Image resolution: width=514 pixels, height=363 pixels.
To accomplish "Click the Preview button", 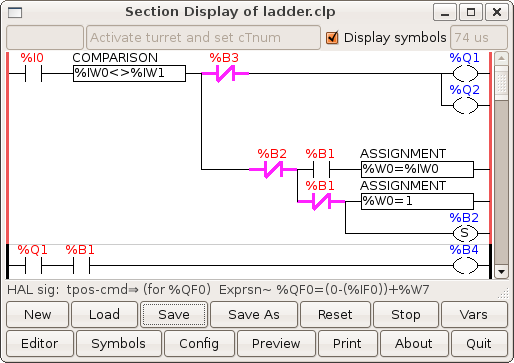I will tap(276, 343).
